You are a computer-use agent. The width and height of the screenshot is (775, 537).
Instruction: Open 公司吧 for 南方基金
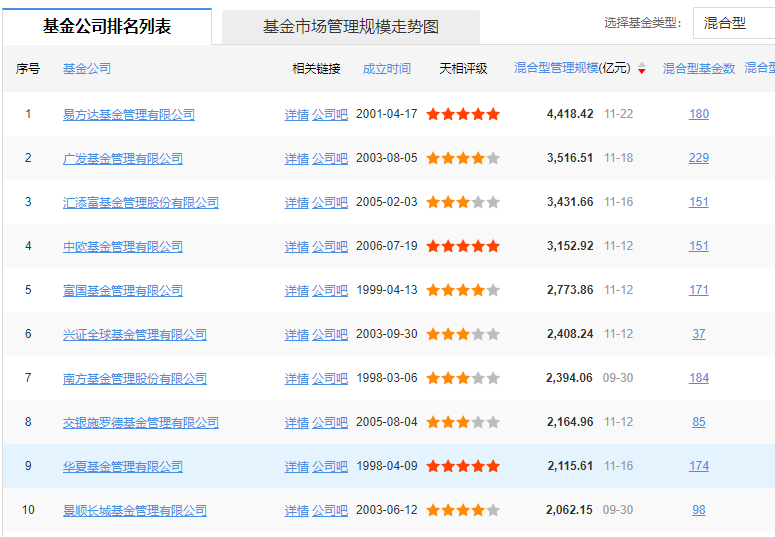[330, 378]
